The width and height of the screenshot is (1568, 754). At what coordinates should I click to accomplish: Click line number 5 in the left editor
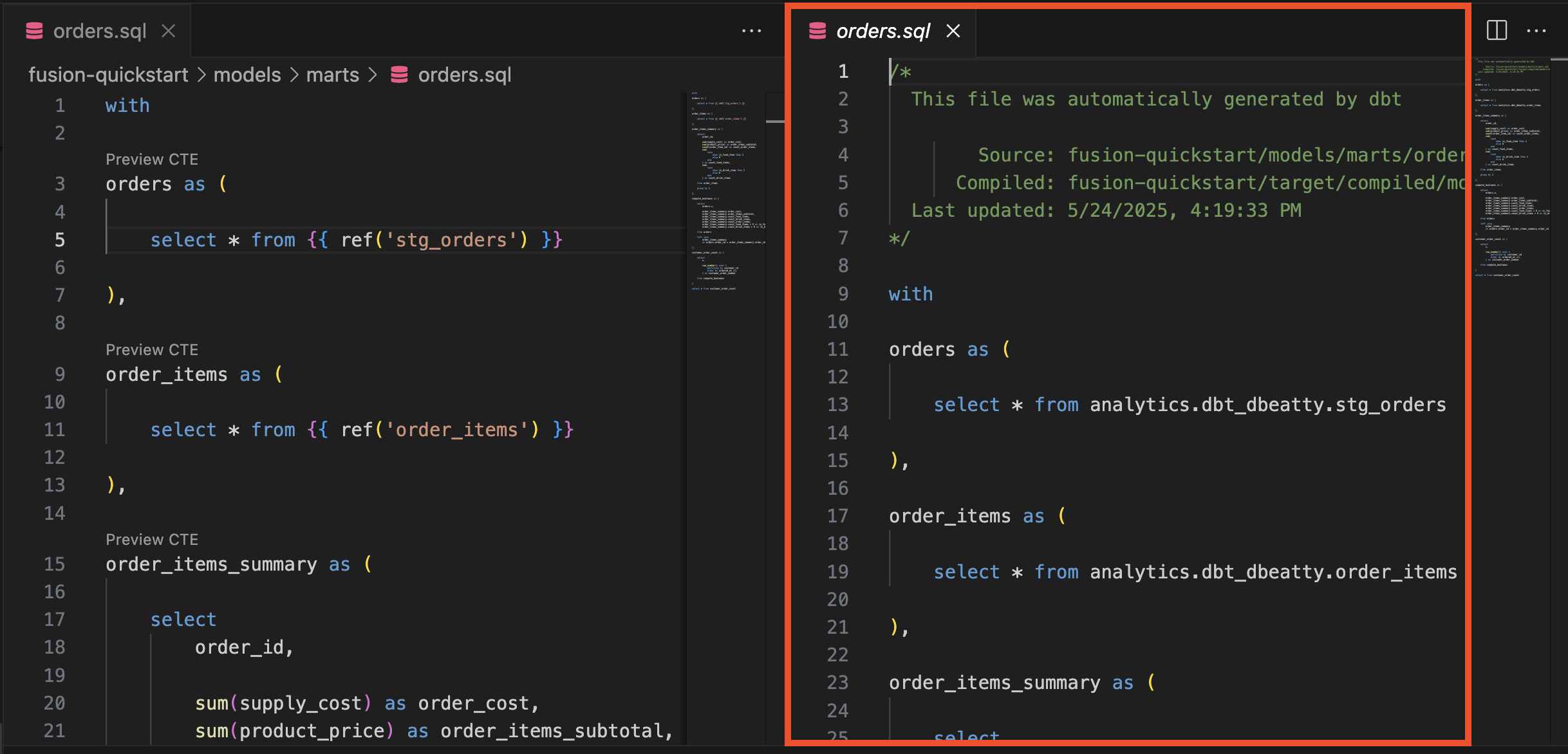point(59,239)
